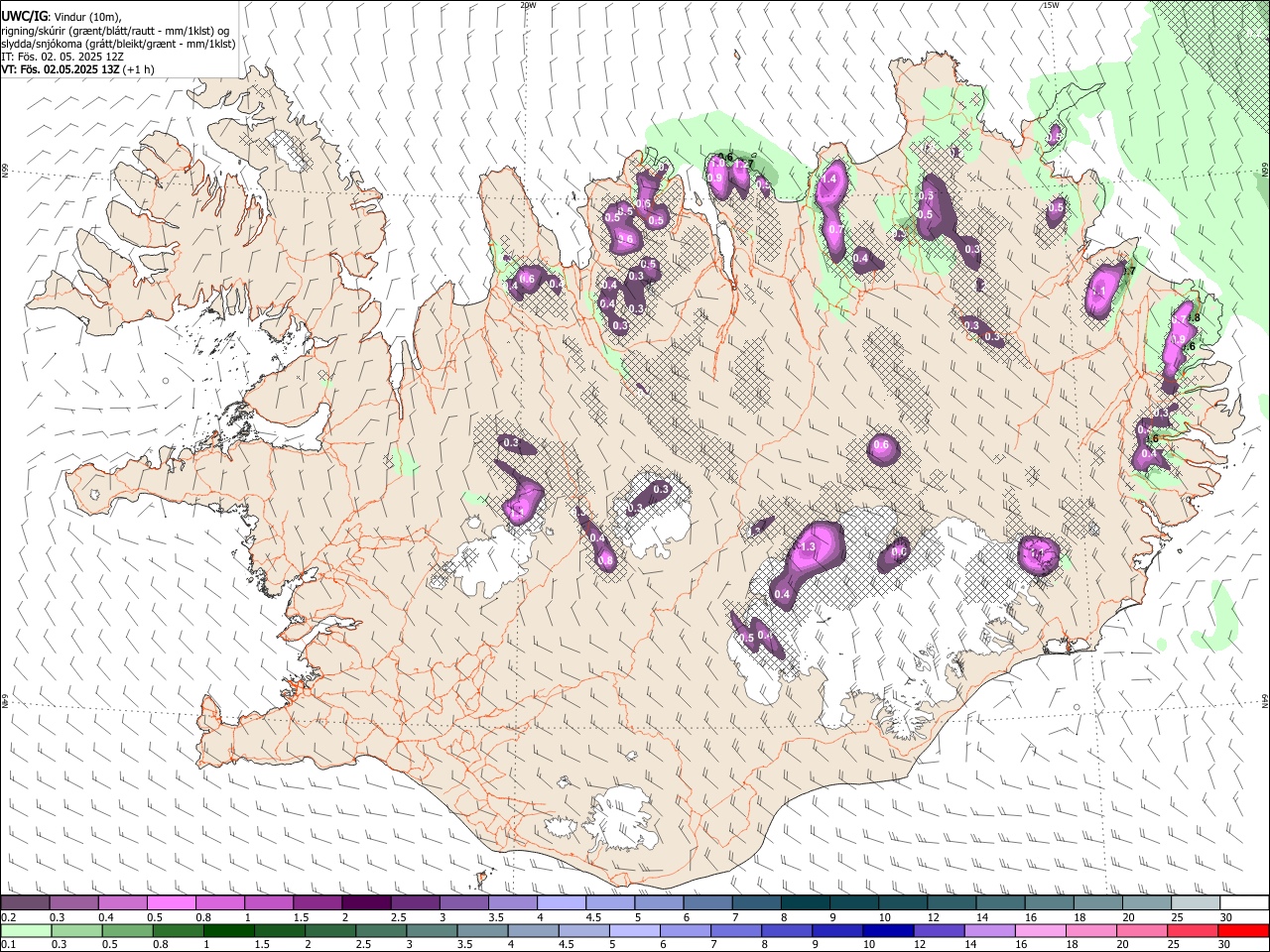Click the 1.3 precipitation label on map
The height and width of the screenshot is (952, 1270).
click(x=807, y=547)
